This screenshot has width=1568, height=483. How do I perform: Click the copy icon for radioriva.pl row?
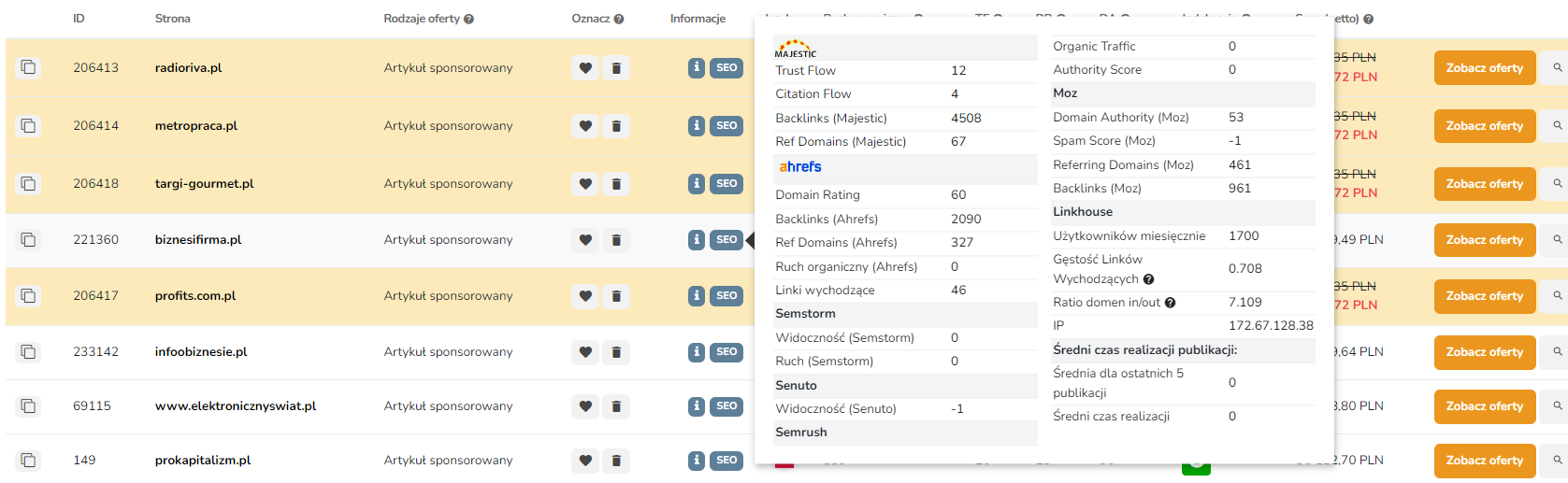point(28,67)
